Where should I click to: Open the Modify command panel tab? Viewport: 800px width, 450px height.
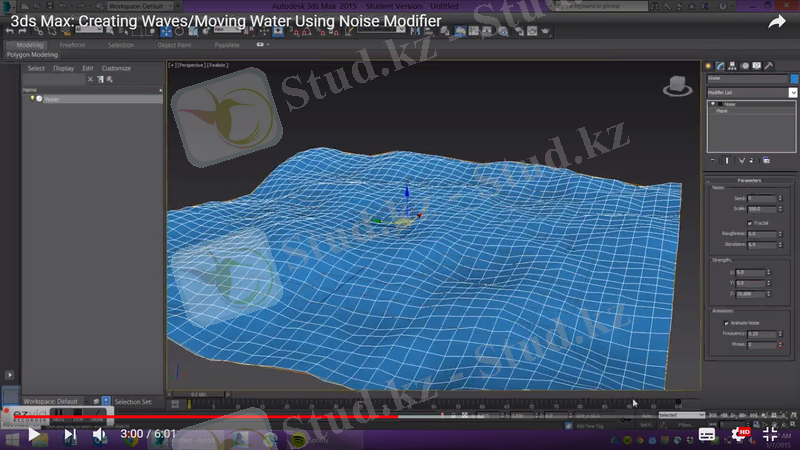coord(720,66)
